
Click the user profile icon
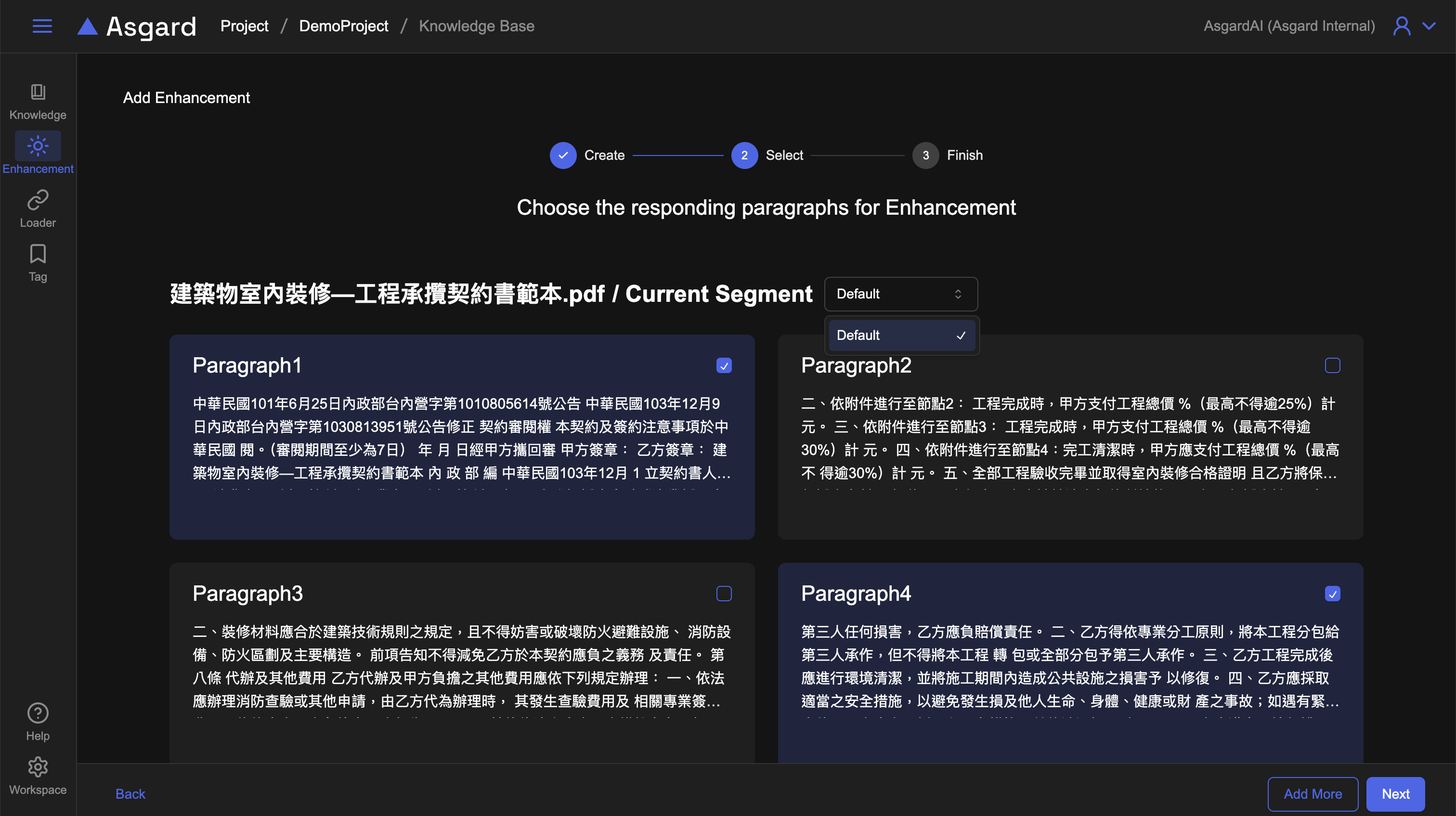[1402, 26]
